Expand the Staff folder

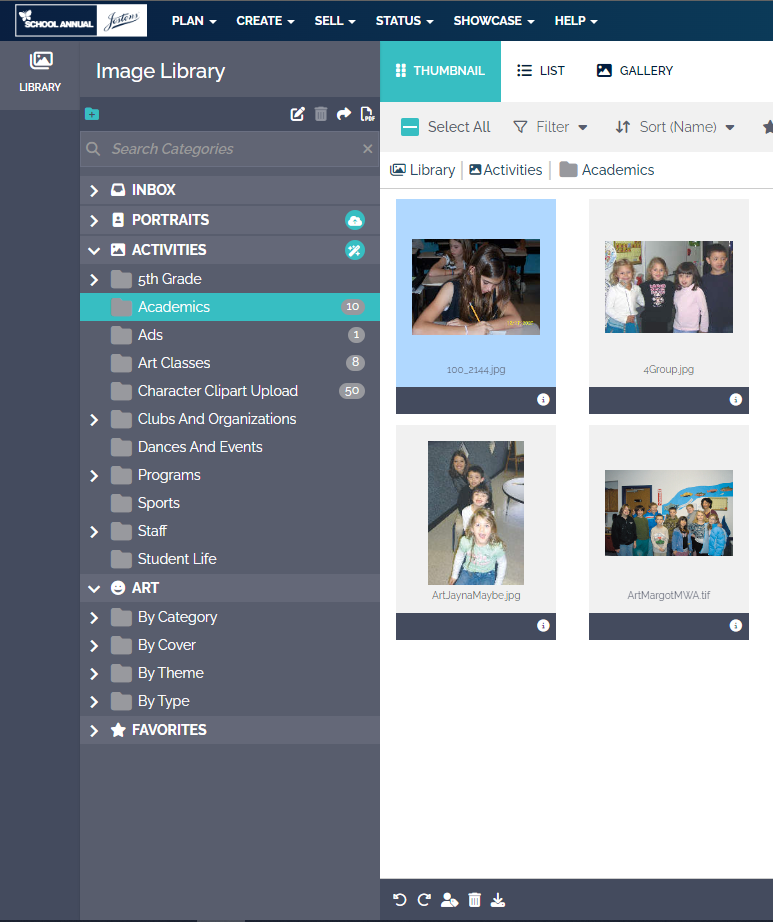(94, 532)
